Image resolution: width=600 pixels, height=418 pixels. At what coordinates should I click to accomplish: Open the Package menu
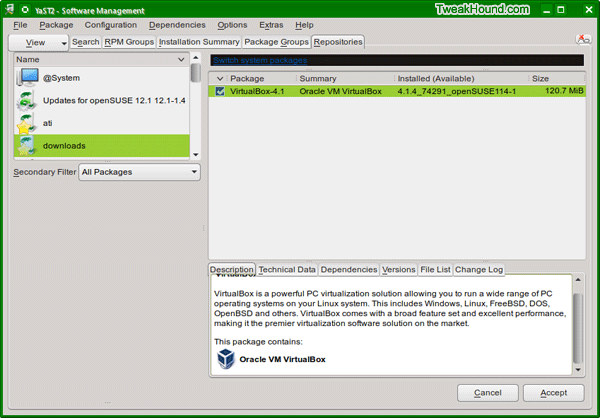click(x=56, y=25)
